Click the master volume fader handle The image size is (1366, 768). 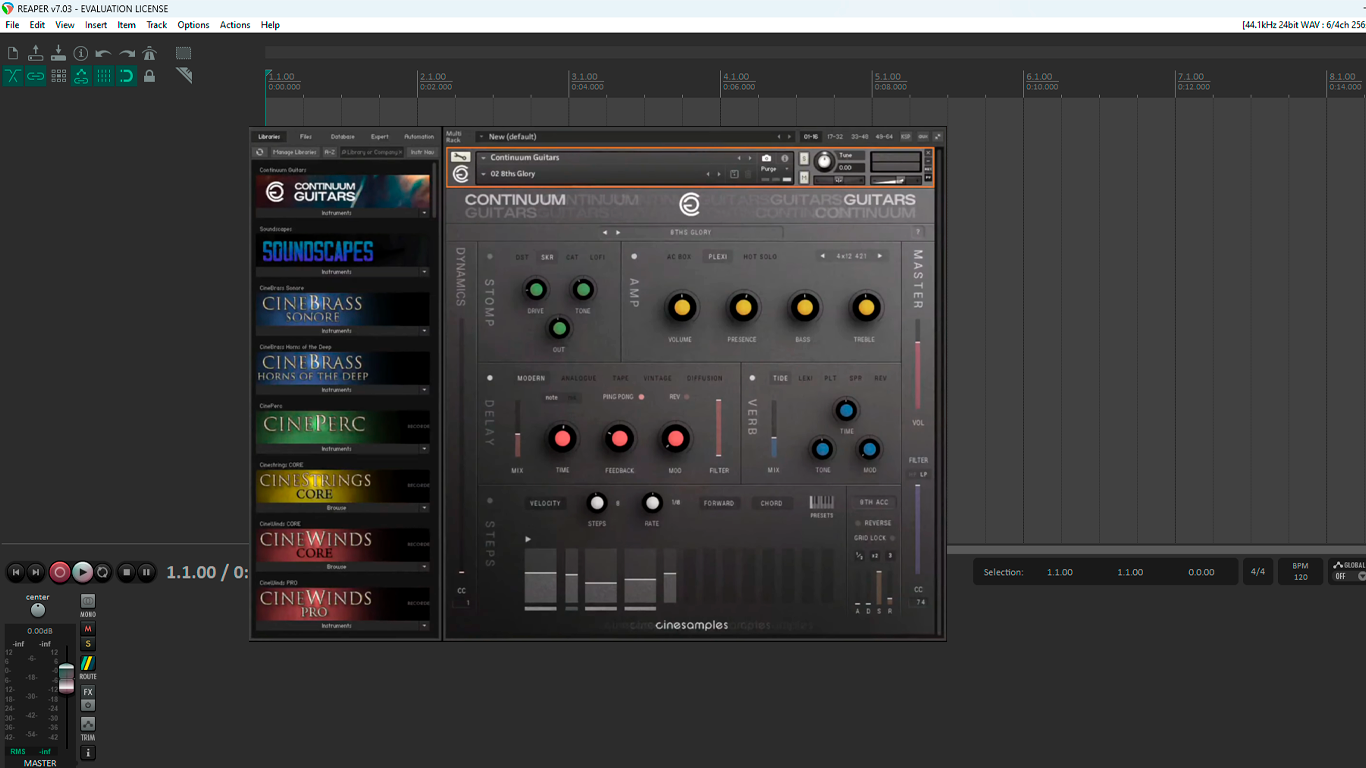tap(66, 679)
